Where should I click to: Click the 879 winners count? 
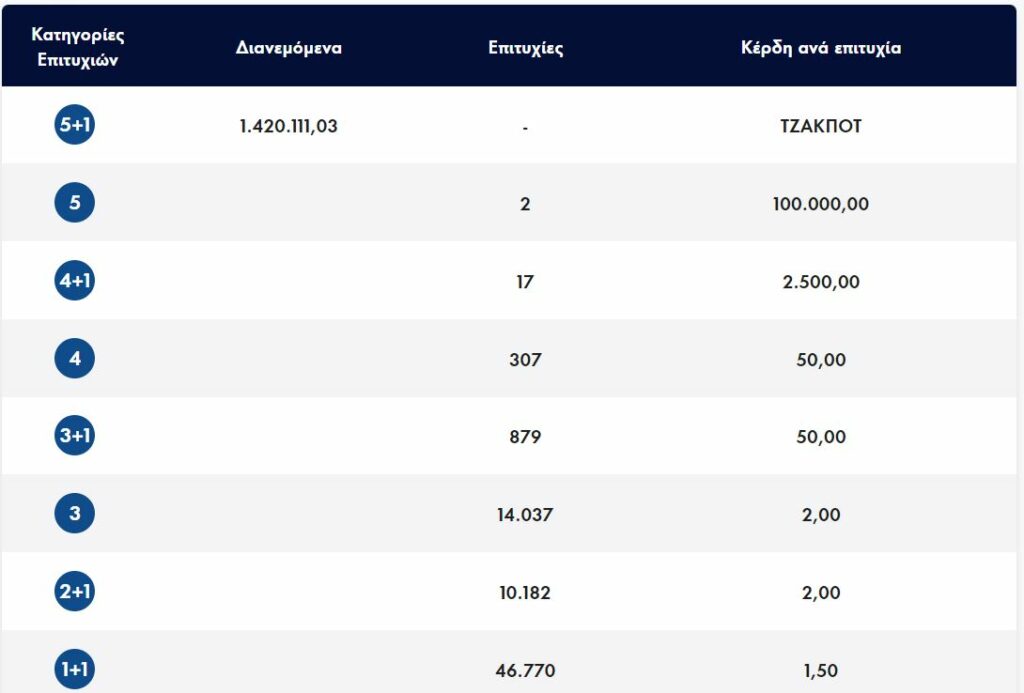point(525,437)
